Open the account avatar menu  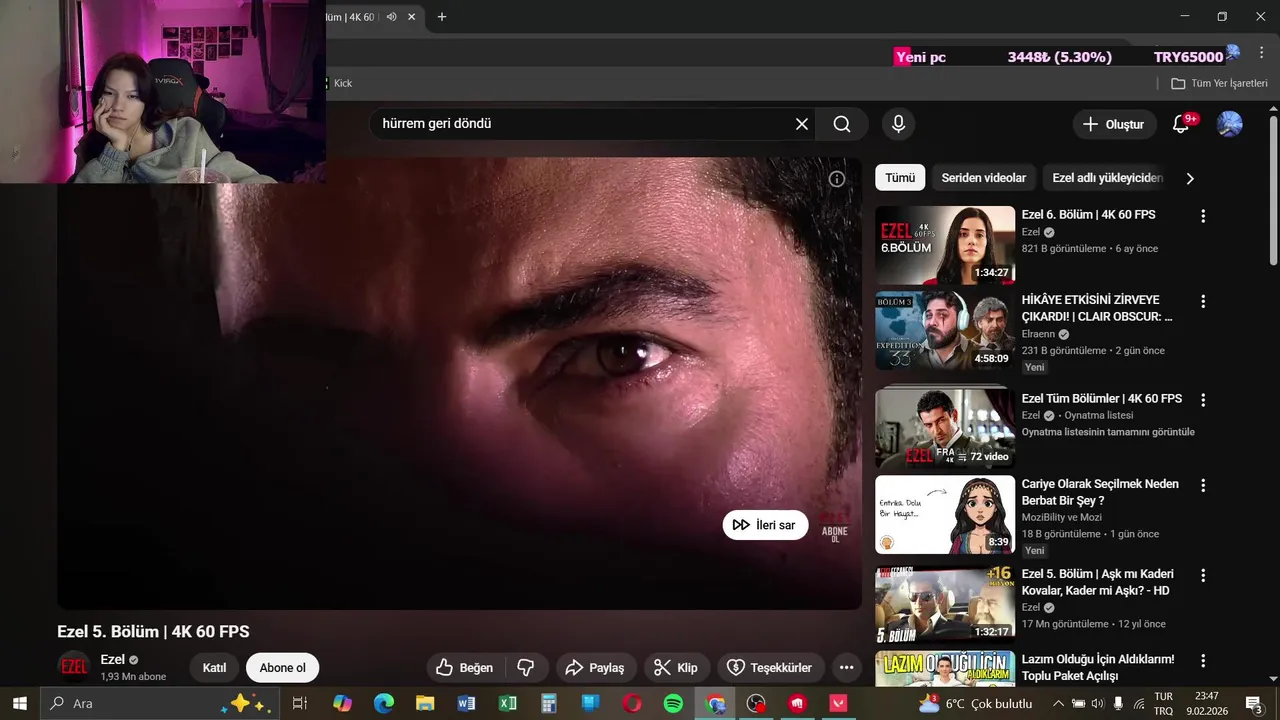click(x=1229, y=124)
